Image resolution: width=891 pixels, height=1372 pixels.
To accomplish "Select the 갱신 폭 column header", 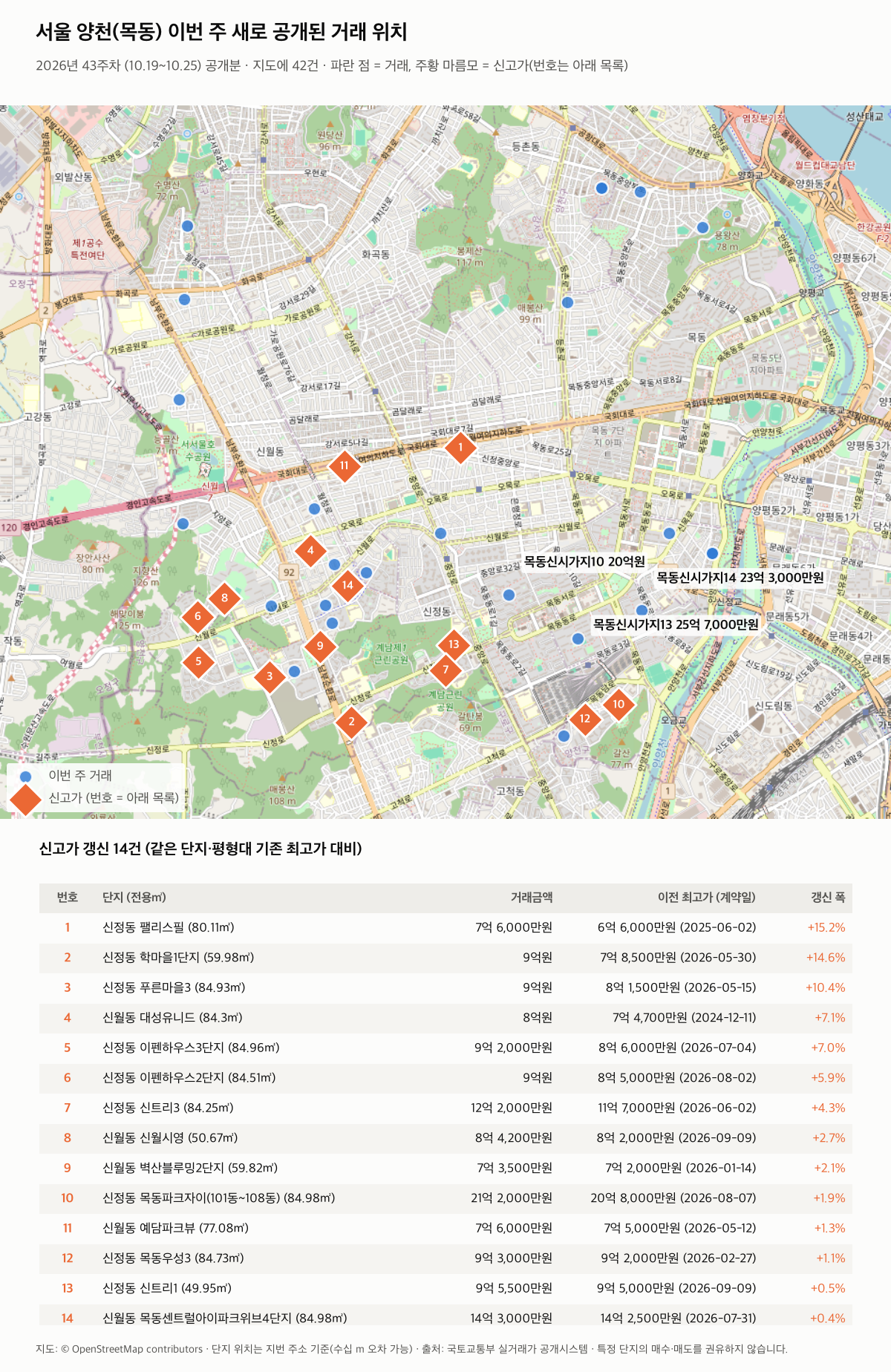I will [x=828, y=898].
